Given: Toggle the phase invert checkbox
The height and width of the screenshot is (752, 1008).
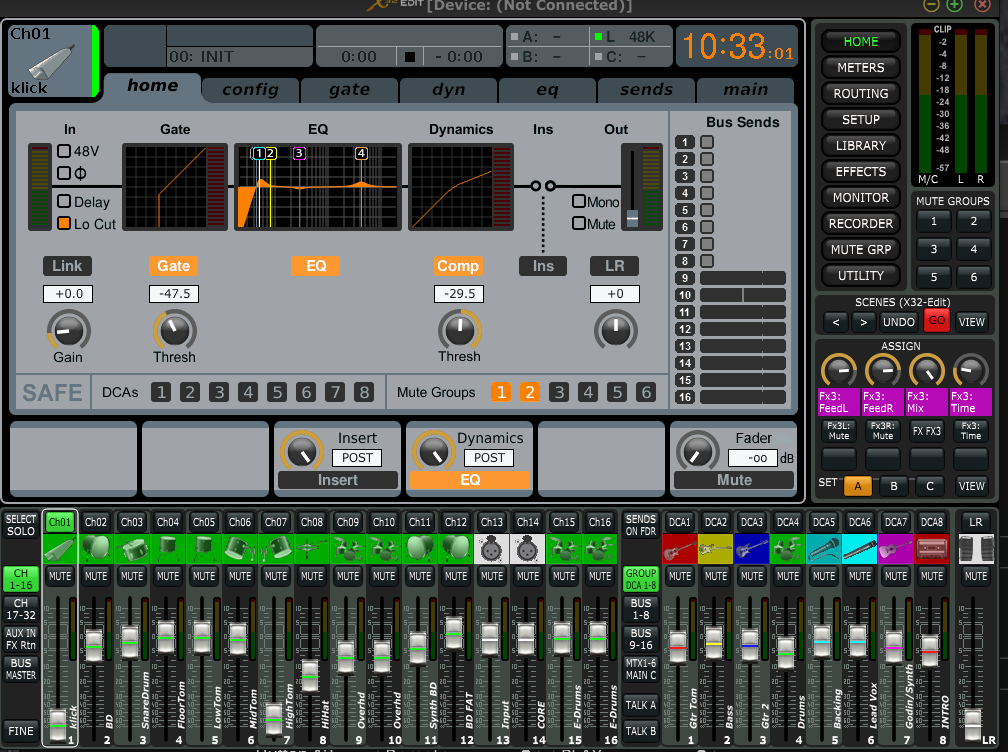Looking at the screenshot, I should click(x=64, y=173).
